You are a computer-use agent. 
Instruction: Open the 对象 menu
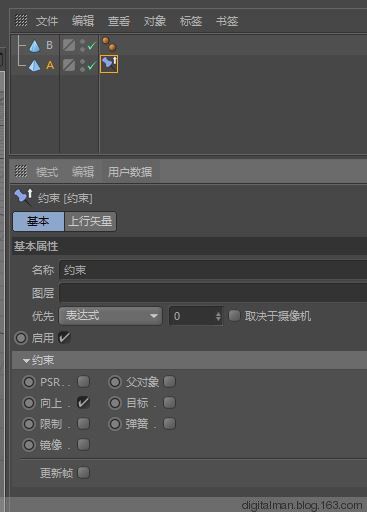tap(155, 21)
